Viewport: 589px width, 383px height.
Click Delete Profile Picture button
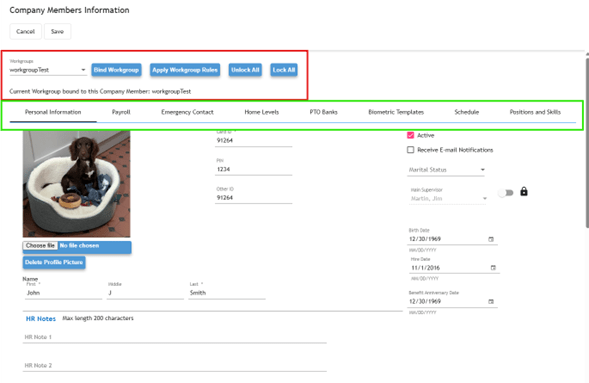tap(54, 262)
